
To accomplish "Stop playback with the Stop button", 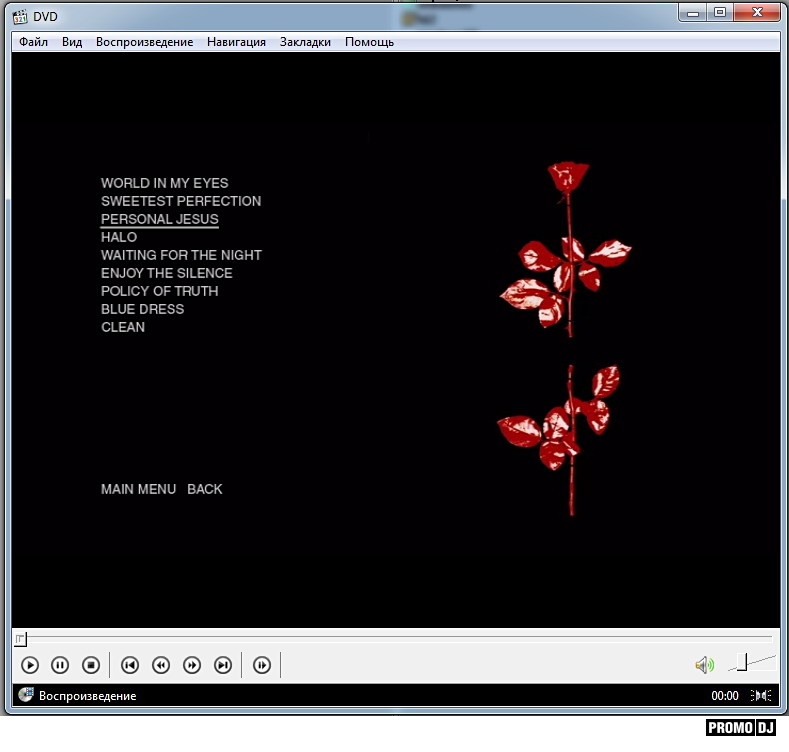I will point(91,665).
